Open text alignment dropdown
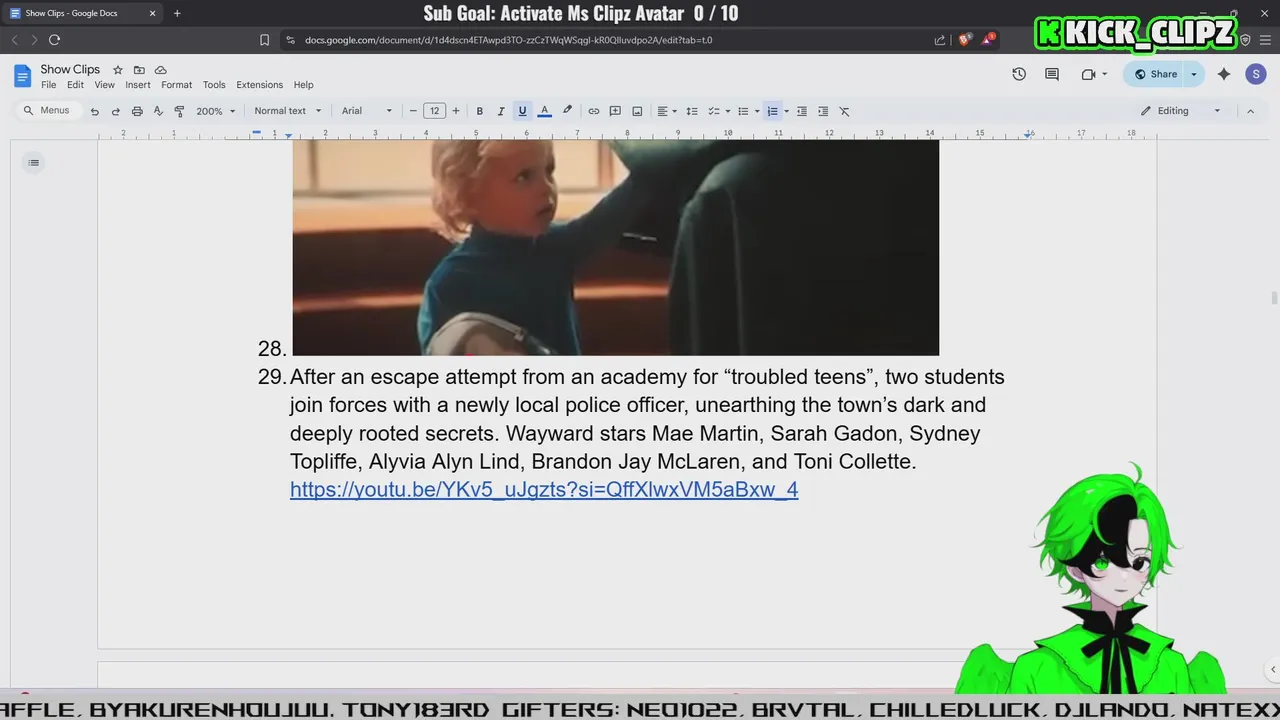1280x720 pixels. coord(666,111)
